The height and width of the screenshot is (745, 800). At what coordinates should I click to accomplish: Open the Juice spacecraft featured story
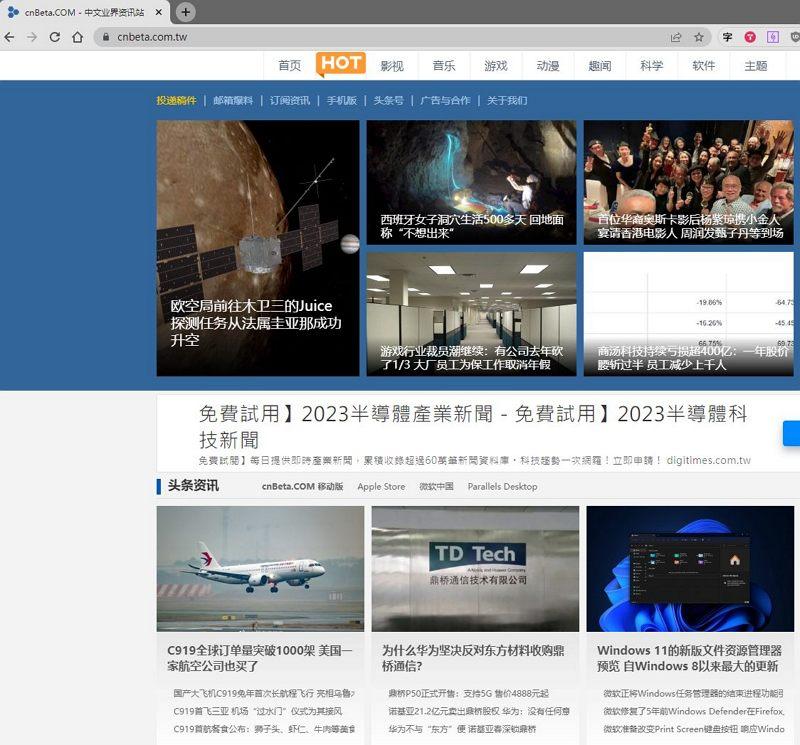(x=258, y=248)
